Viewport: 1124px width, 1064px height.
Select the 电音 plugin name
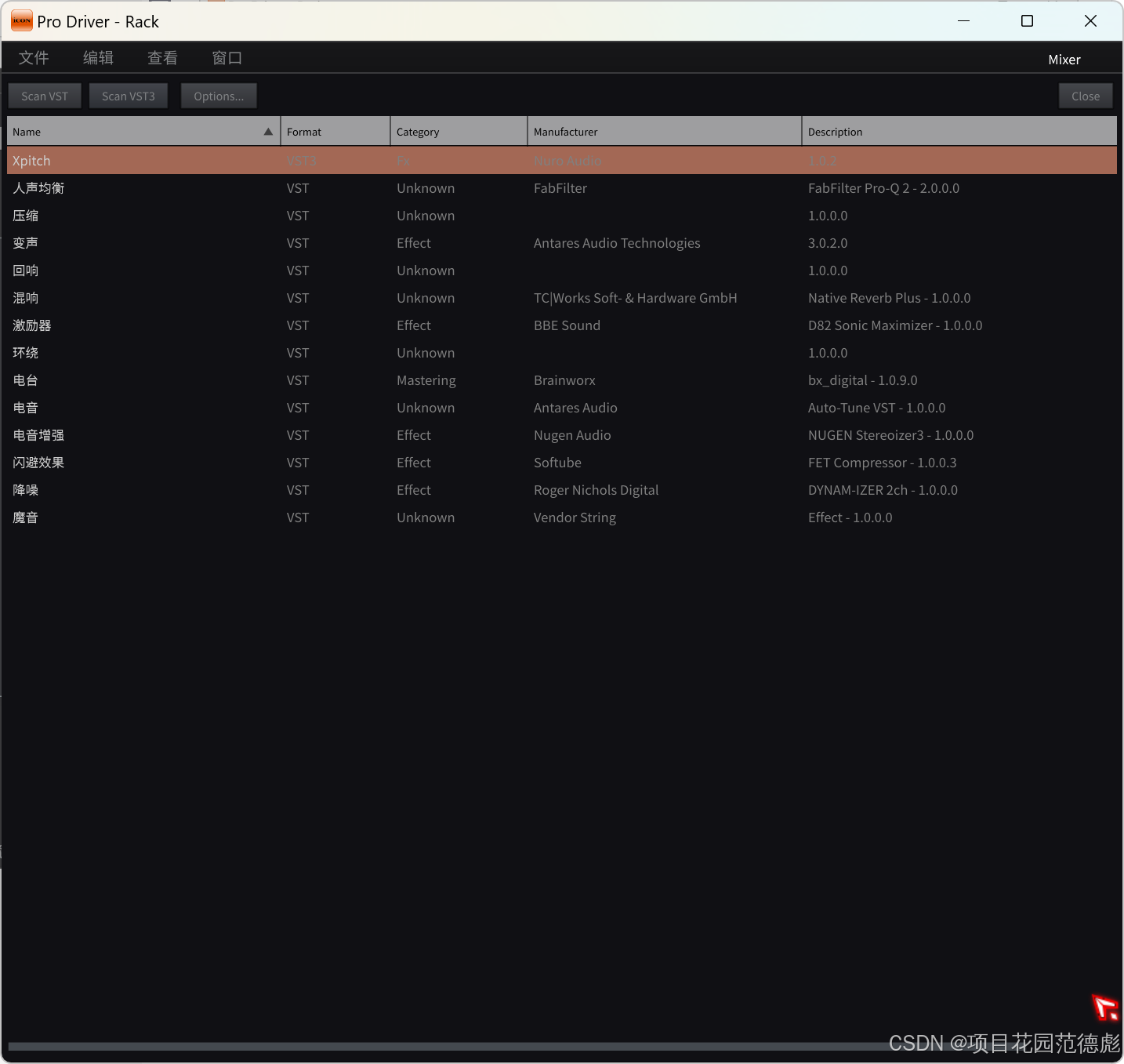pyautogui.click(x=25, y=408)
